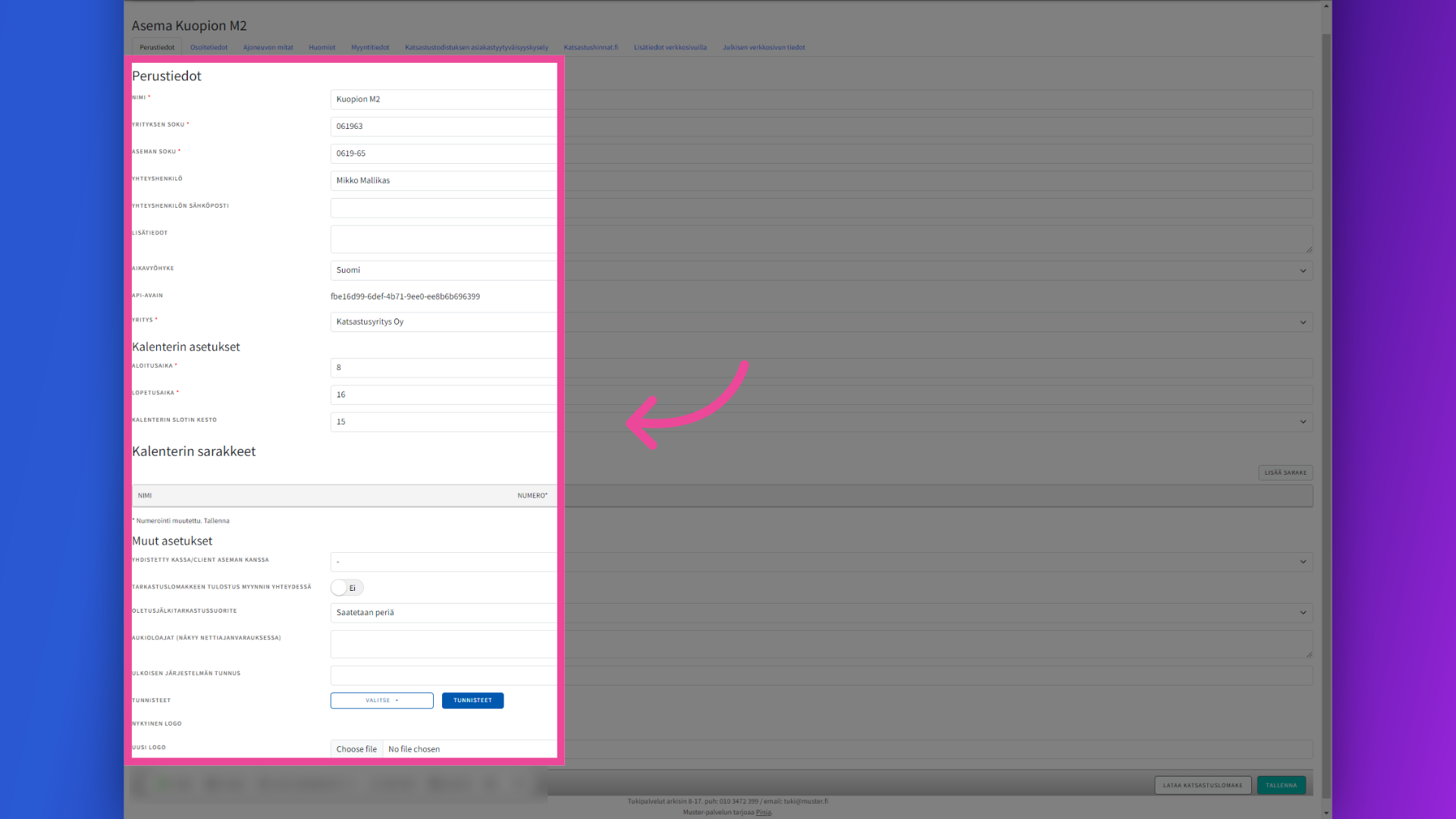Click the LISÄÄ SARAKE button
Image resolution: width=1456 pixels, height=819 pixels.
point(1285,472)
